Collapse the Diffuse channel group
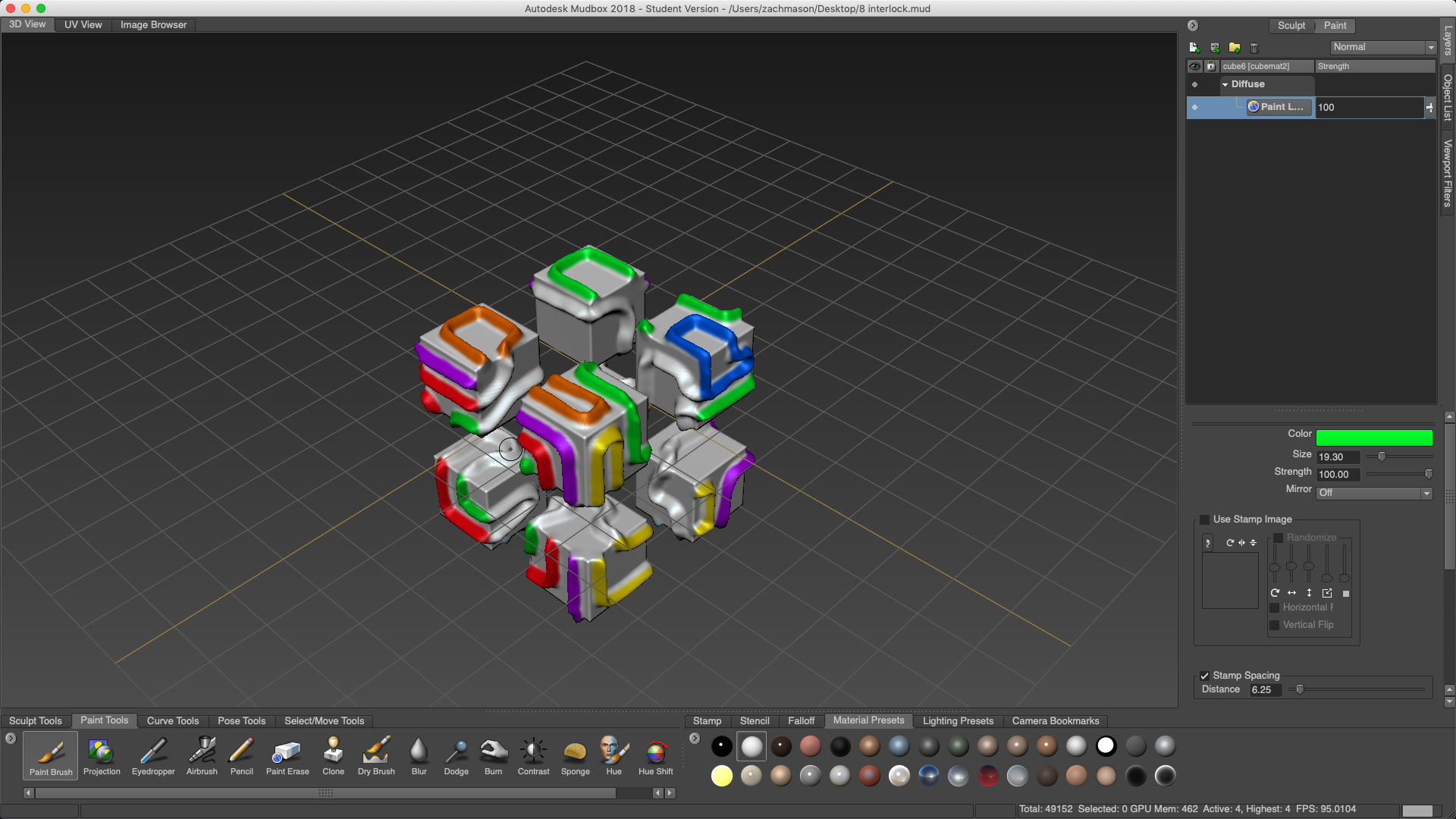Screen dimensions: 1456x819 [x=1225, y=85]
